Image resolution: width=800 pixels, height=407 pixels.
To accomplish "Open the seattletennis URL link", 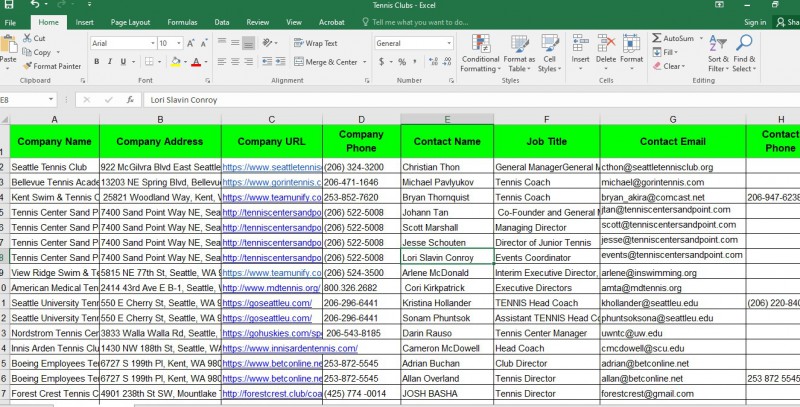I will tap(272, 167).
